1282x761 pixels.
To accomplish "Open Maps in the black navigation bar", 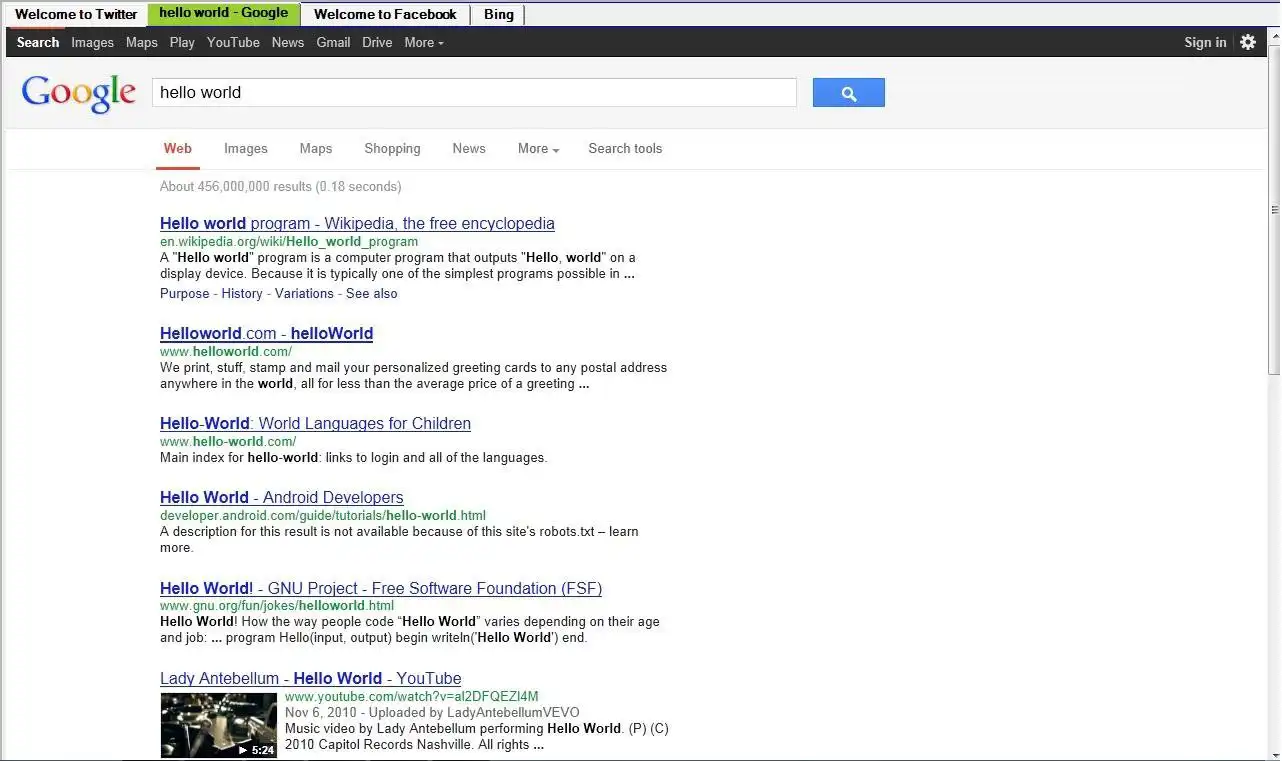I will [142, 42].
